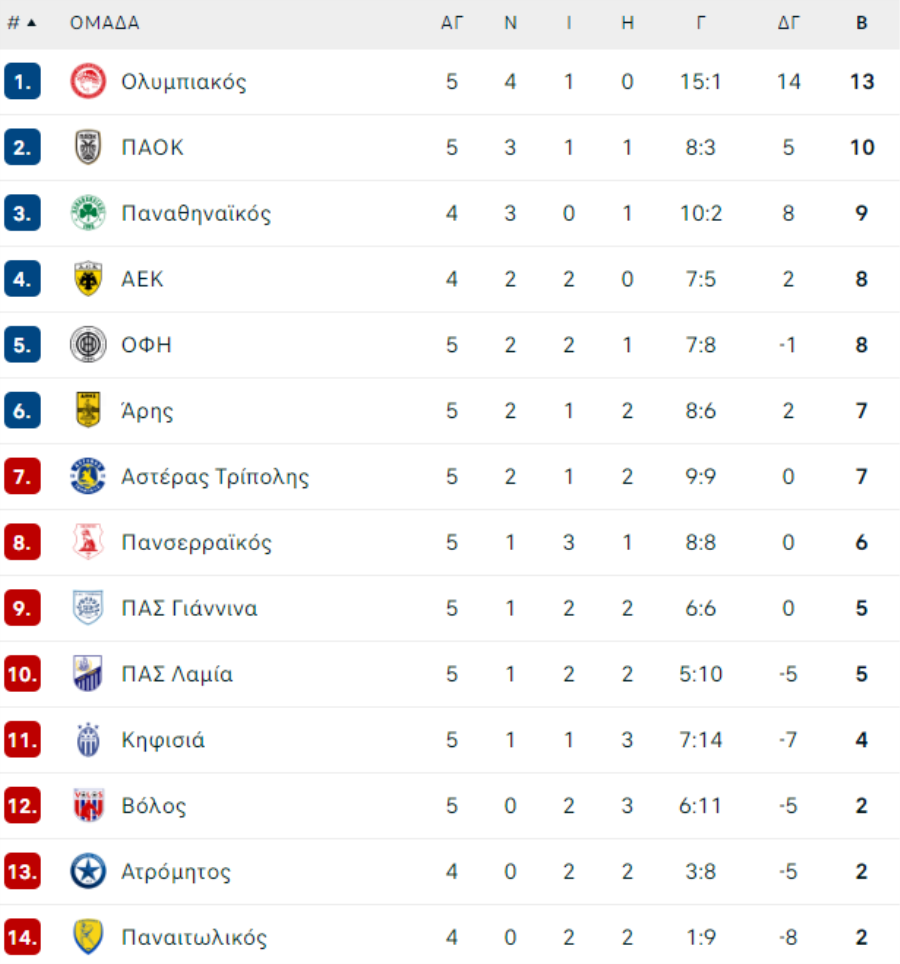Click the Άρης yellow shield logo
This screenshot has height=964, width=900.
click(x=88, y=410)
